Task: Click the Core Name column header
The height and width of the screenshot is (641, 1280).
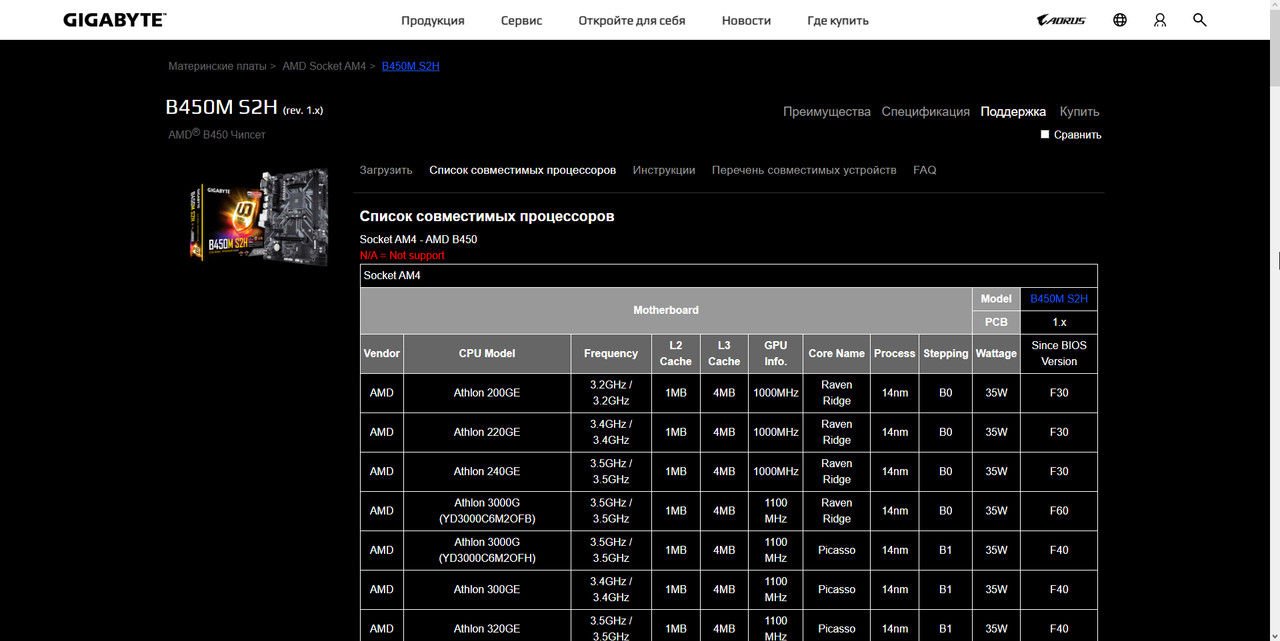Action: pos(836,353)
